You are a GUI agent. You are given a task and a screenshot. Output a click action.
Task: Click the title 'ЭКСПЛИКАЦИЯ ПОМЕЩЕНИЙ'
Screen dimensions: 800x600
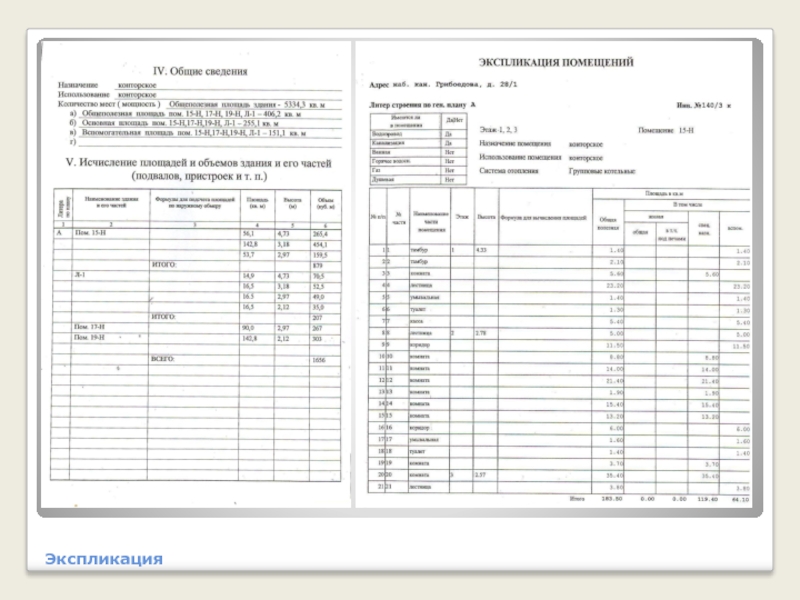[556, 62]
